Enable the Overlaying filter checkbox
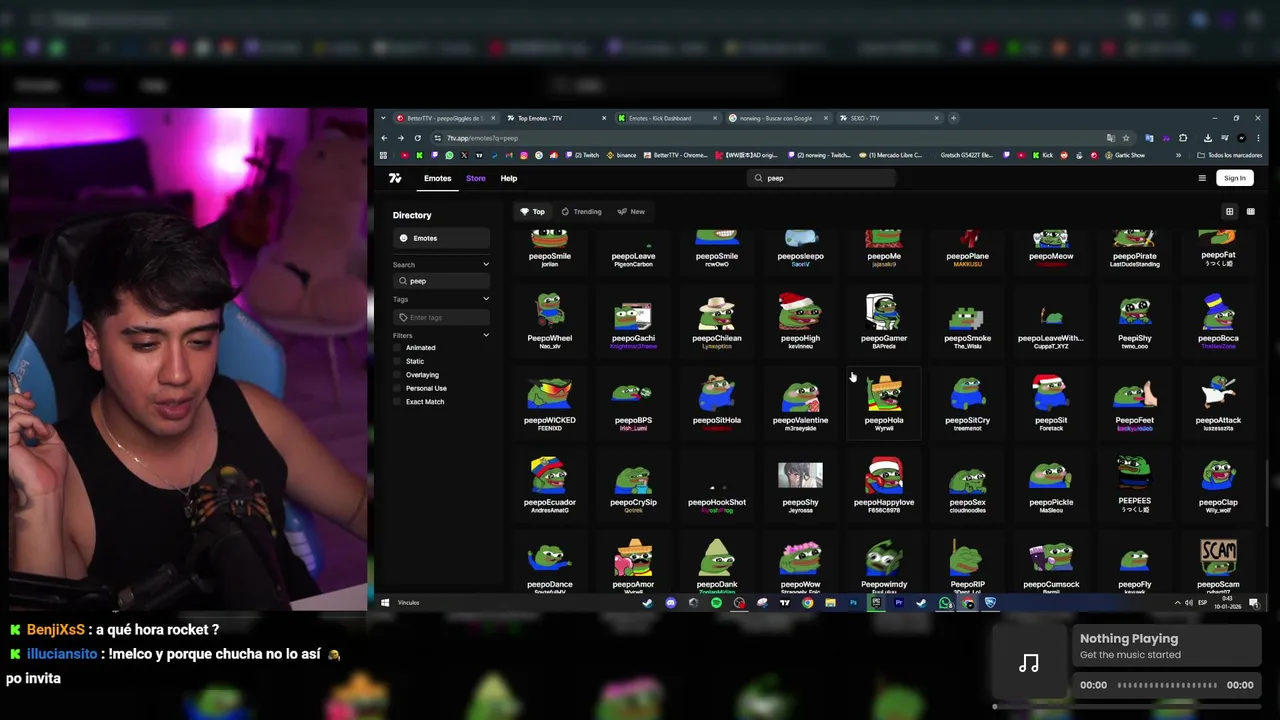The height and width of the screenshot is (720, 1280). (x=397, y=375)
